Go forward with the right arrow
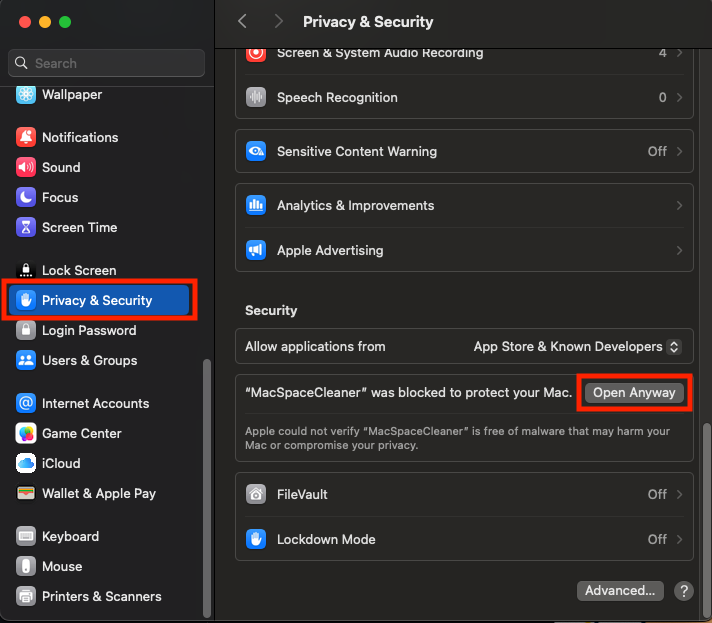Viewport: 712px width, 623px height. 278,21
